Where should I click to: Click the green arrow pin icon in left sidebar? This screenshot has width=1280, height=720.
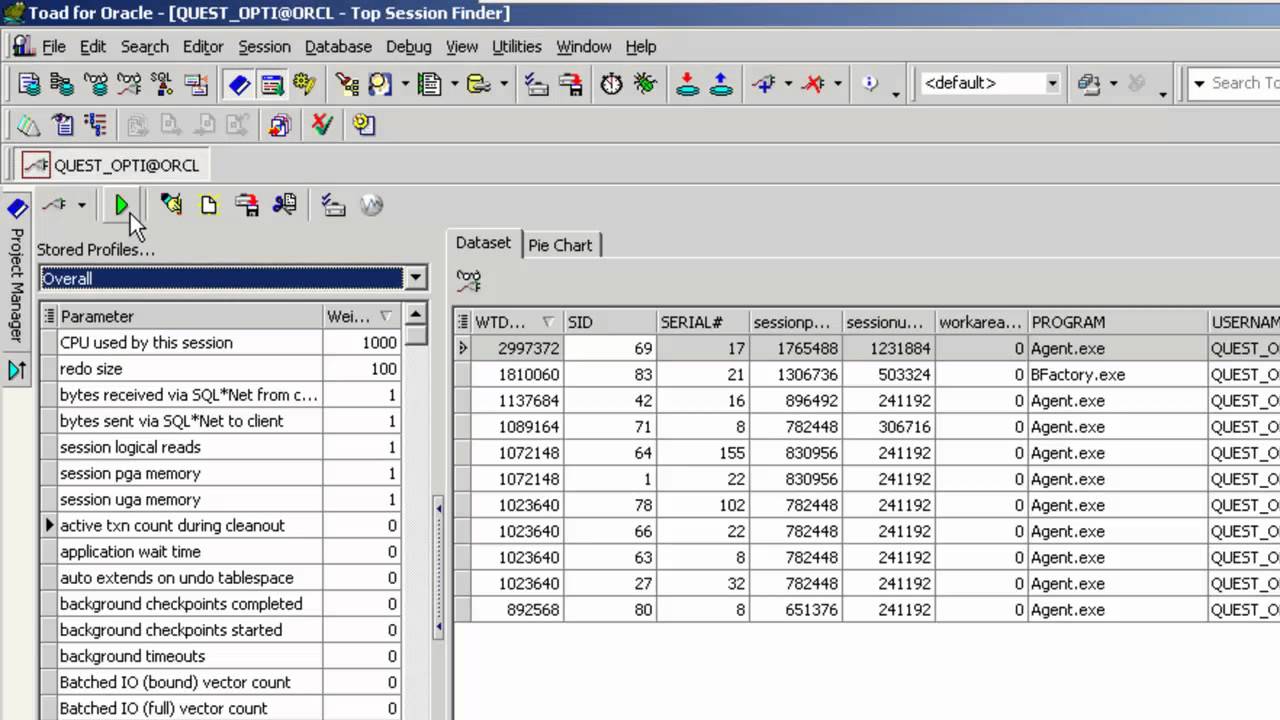coord(17,370)
